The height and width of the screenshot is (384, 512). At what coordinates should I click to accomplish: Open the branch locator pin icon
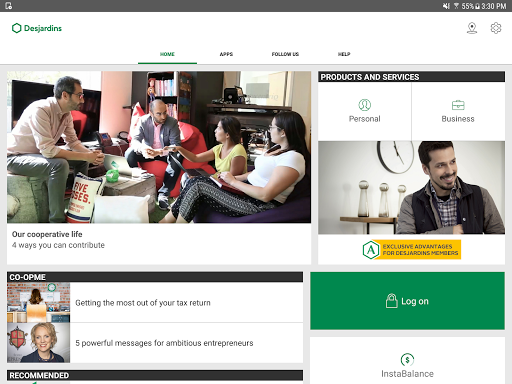click(472, 28)
